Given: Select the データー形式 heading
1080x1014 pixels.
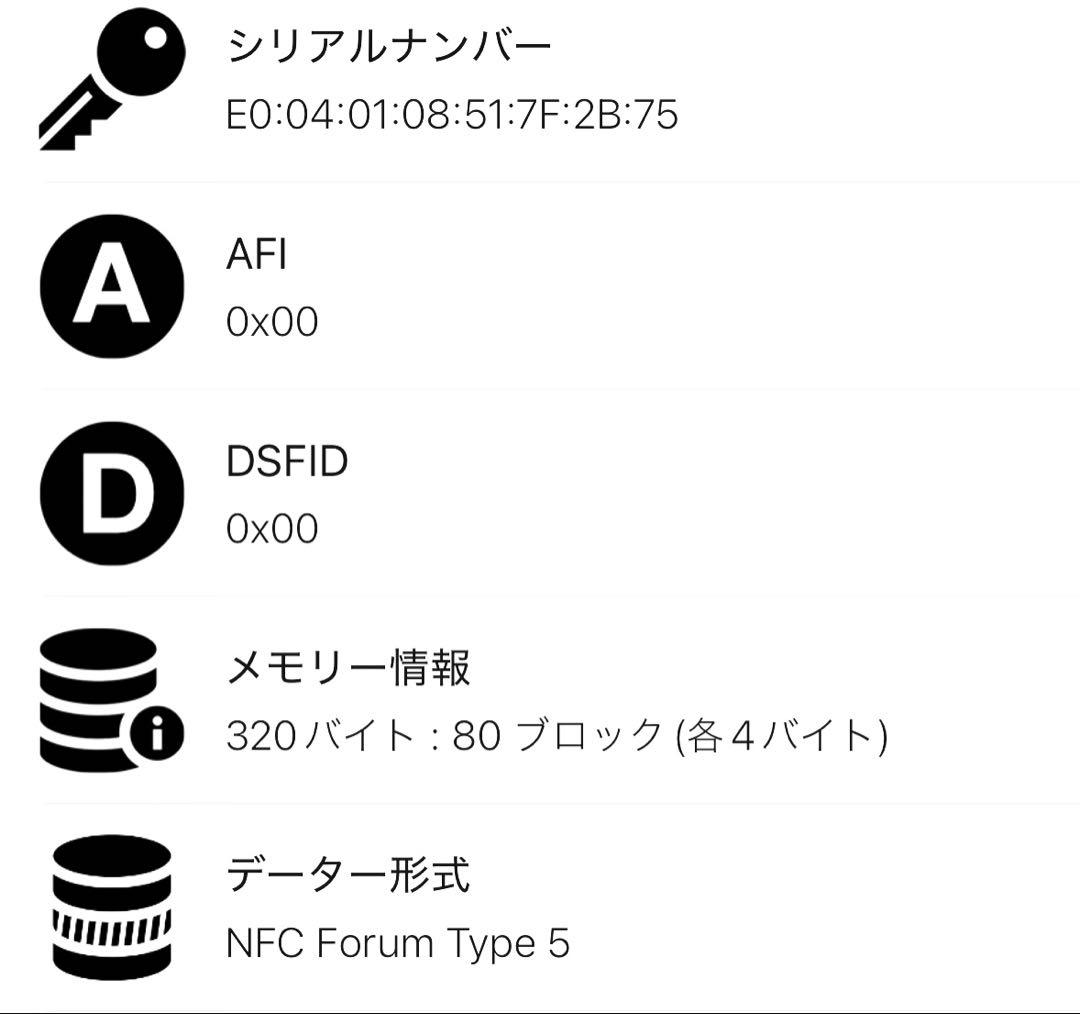Looking at the screenshot, I should pyautogui.click(x=348, y=875).
